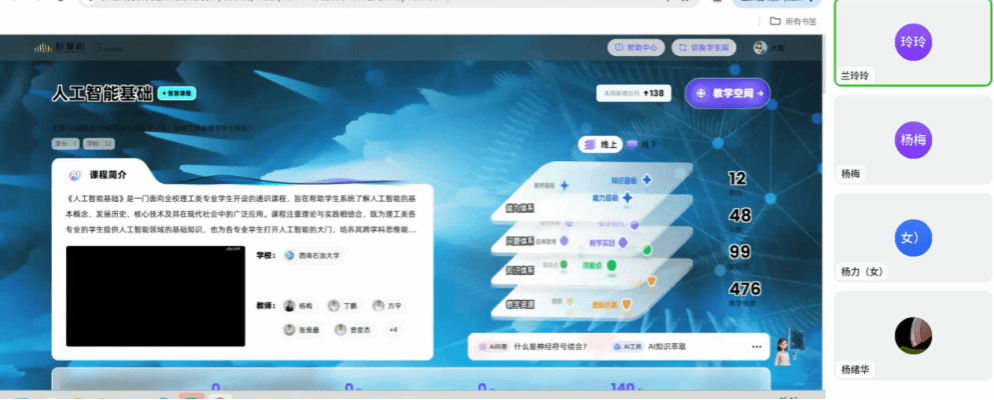Switch to the 线下 offline tab
Viewport: 994px width, 400px height.
pyautogui.click(x=642, y=145)
